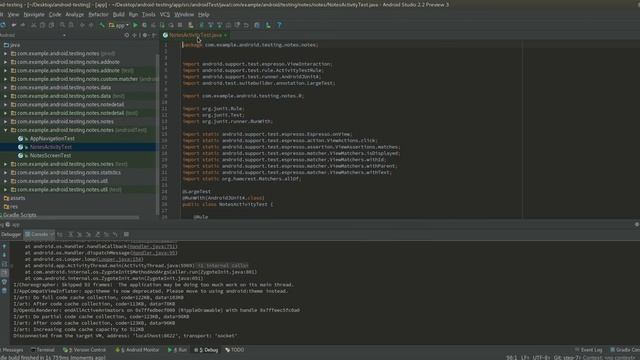This screenshot has height=360, width=640.
Task: Click the down arrow in debug console gutter
Action: click(x=4, y=255)
